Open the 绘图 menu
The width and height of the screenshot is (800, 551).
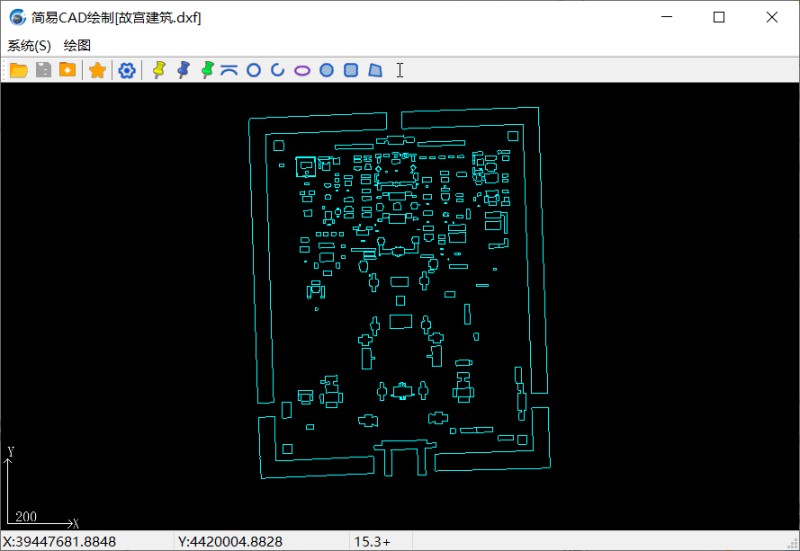click(77, 45)
